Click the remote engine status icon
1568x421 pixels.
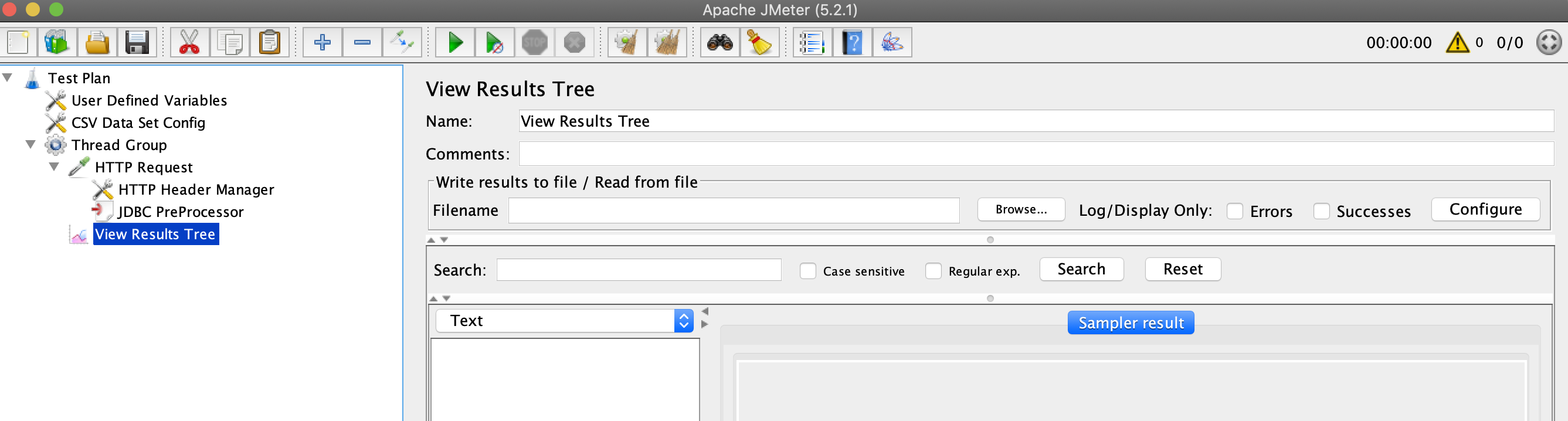tap(1549, 43)
